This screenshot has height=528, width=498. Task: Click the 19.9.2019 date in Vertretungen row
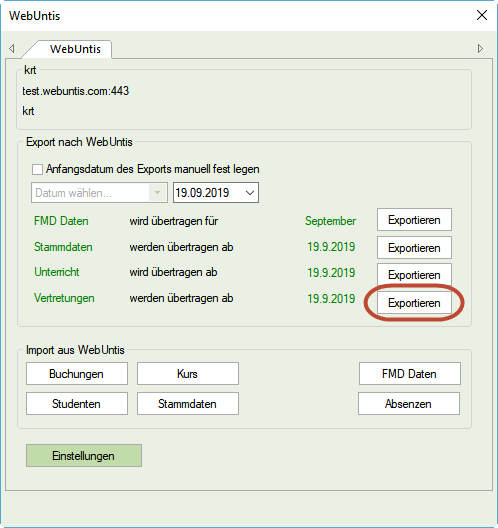331,299
